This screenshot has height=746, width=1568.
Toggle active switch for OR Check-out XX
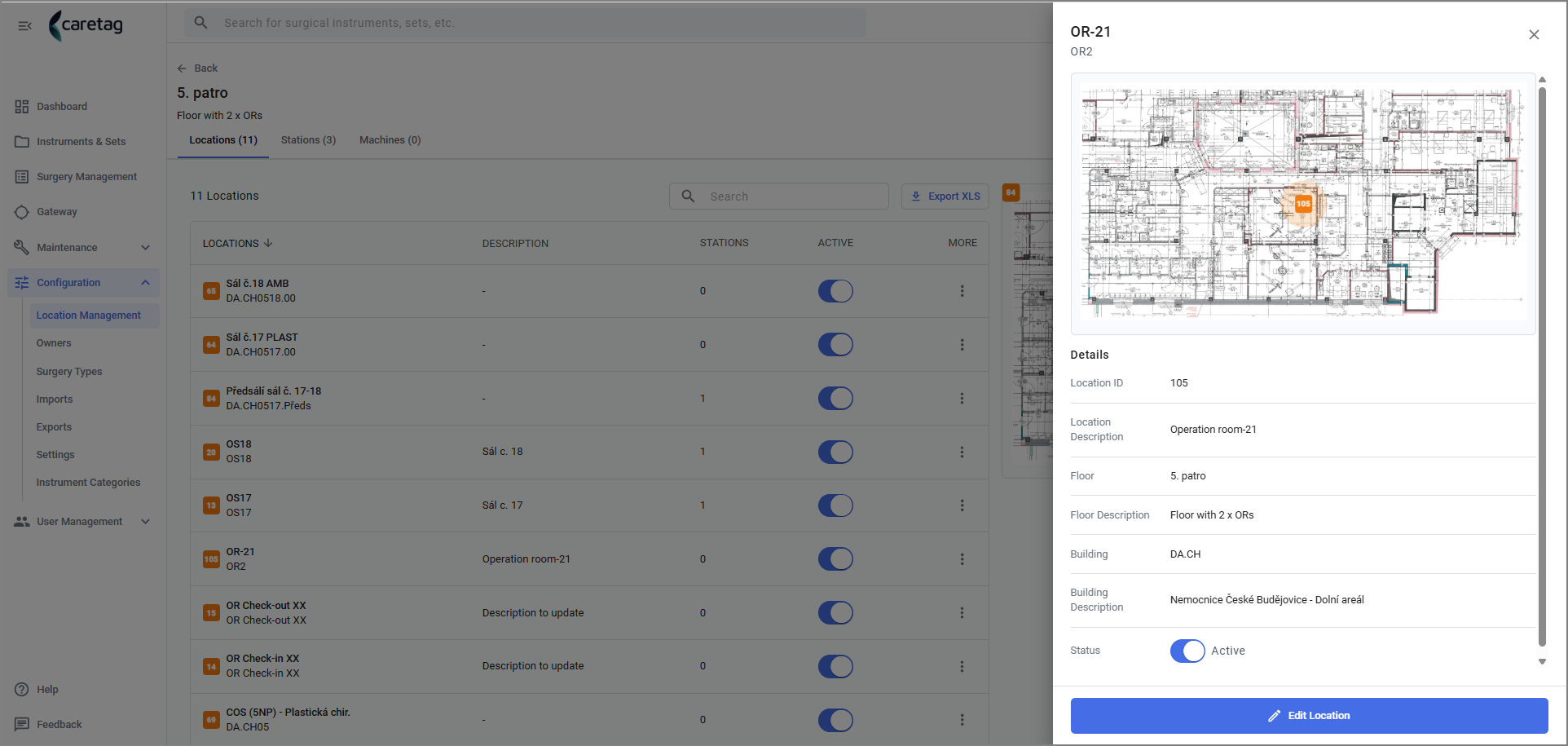[835, 613]
